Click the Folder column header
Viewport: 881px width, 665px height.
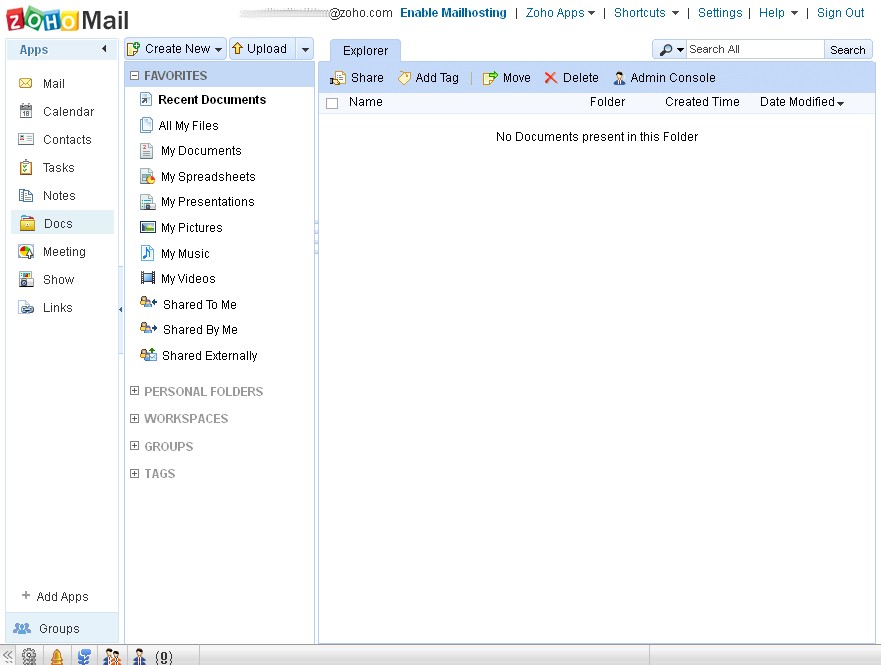click(607, 102)
